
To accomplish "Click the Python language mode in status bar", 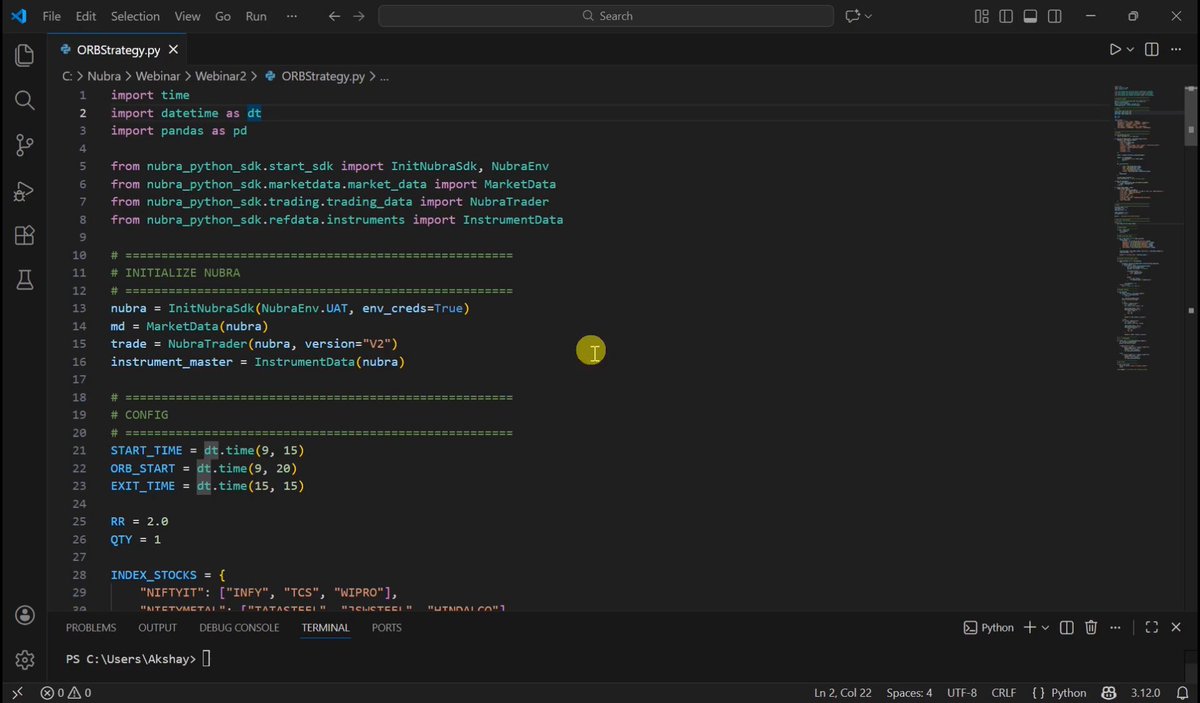I will click(x=1059, y=692).
